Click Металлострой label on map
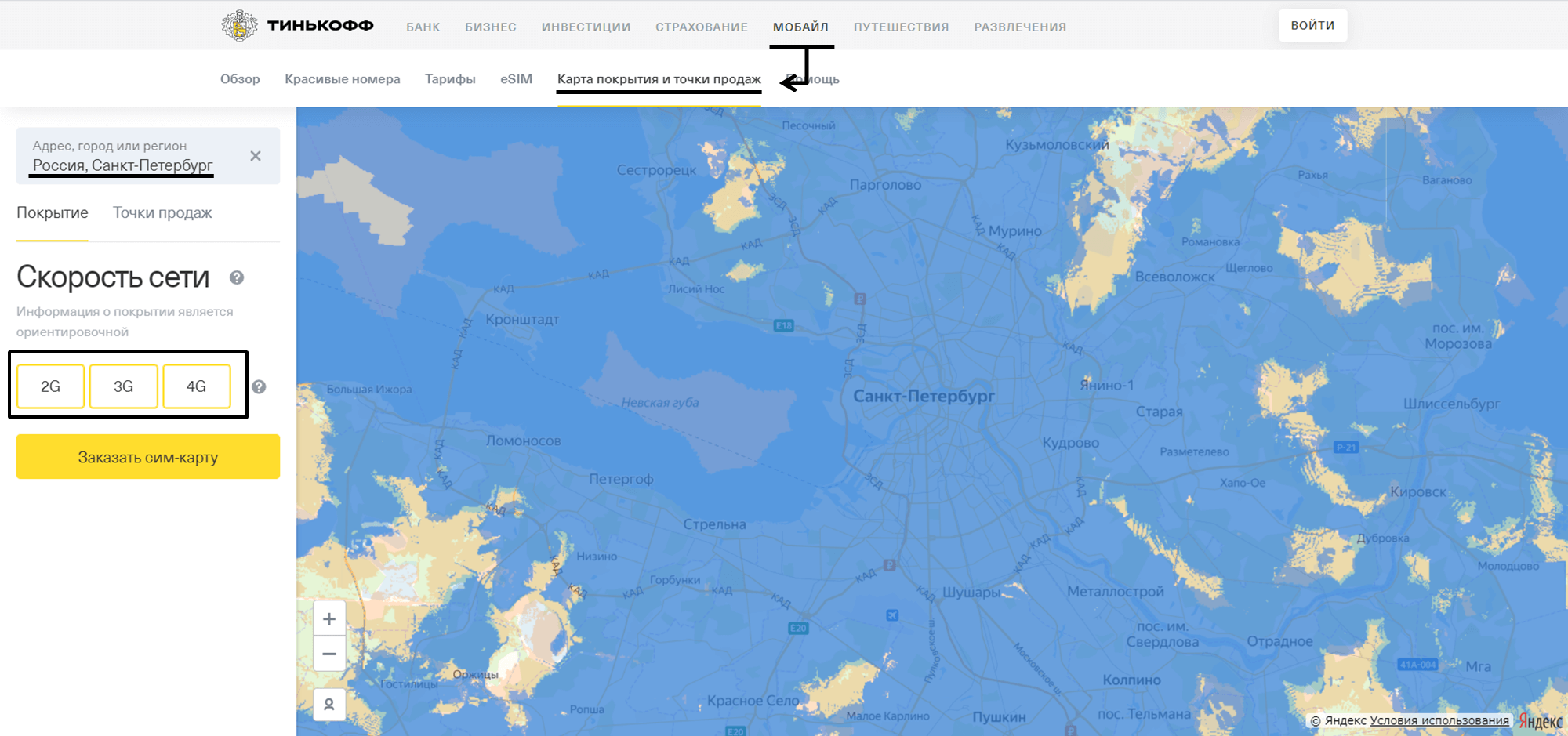 click(x=1116, y=592)
